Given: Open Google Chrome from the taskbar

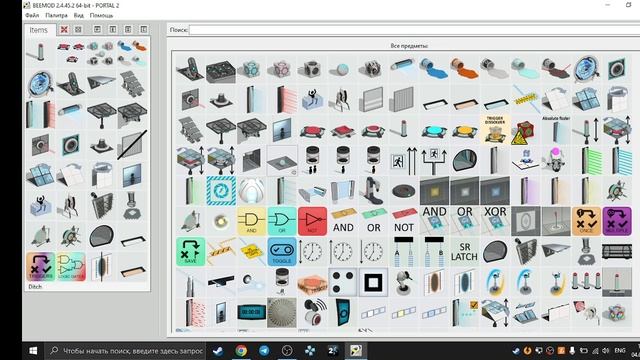Looking at the screenshot, I should pyautogui.click(x=241, y=351).
